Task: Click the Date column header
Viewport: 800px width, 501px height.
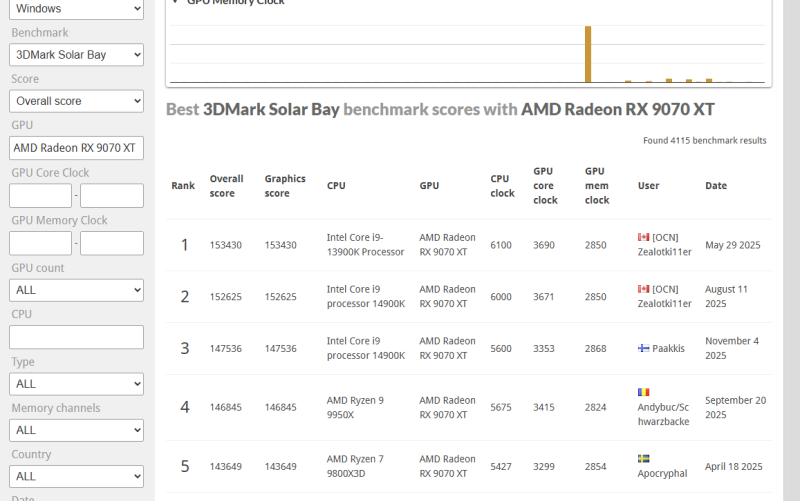Action: tap(716, 186)
